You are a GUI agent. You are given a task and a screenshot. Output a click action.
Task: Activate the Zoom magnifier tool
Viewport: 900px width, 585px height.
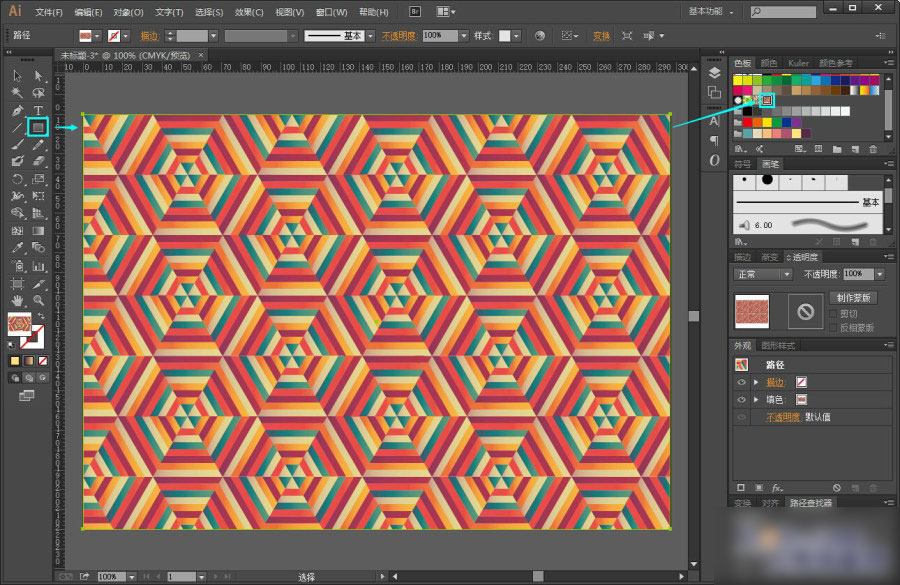tap(38, 300)
